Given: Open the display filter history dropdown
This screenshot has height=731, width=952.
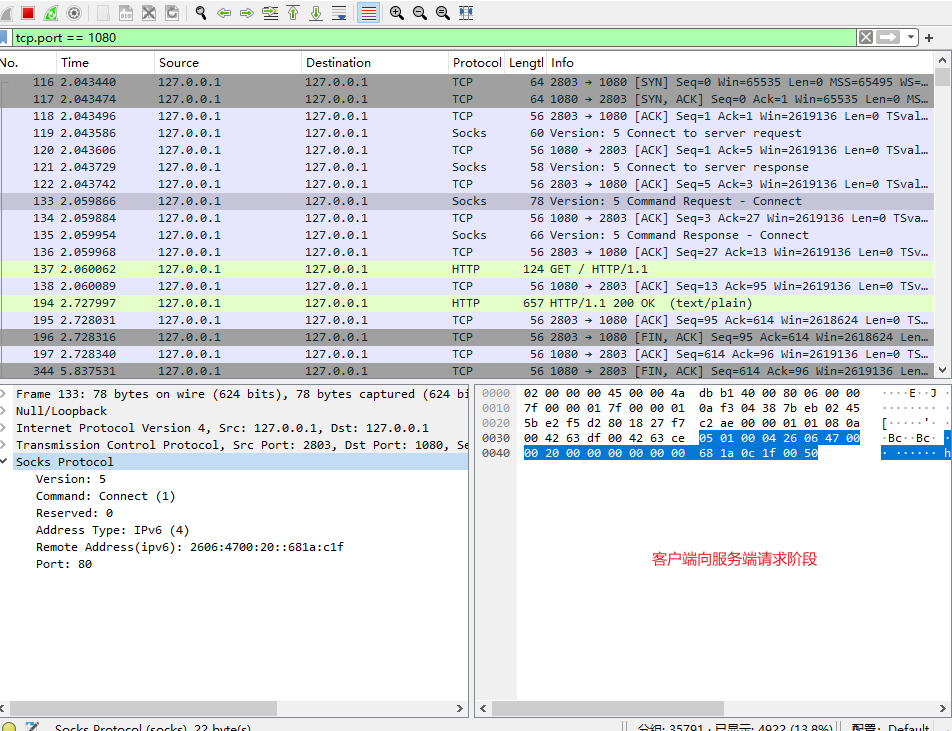Looking at the screenshot, I should [x=911, y=38].
